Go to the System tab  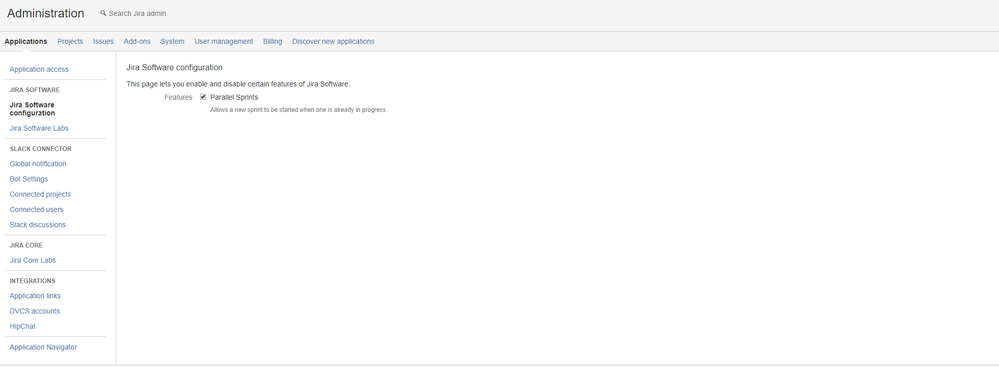tap(172, 41)
